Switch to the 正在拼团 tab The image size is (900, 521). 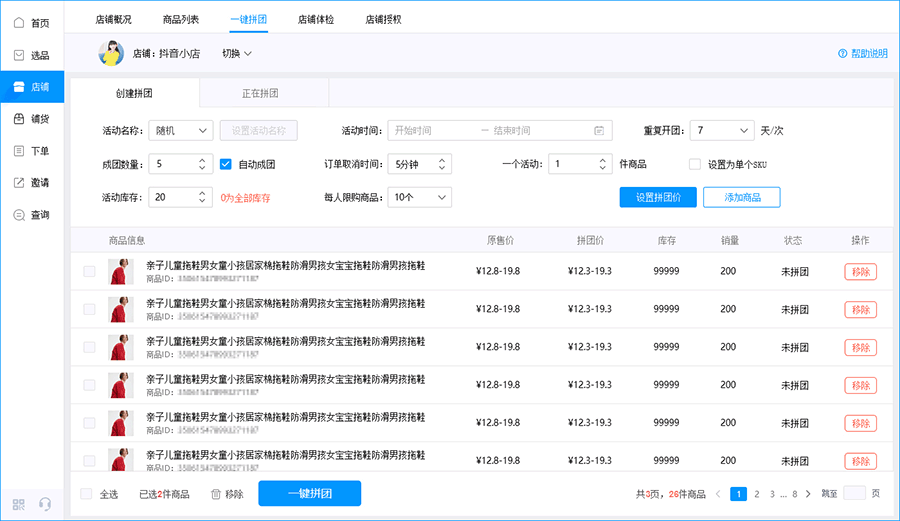(x=260, y=93)
